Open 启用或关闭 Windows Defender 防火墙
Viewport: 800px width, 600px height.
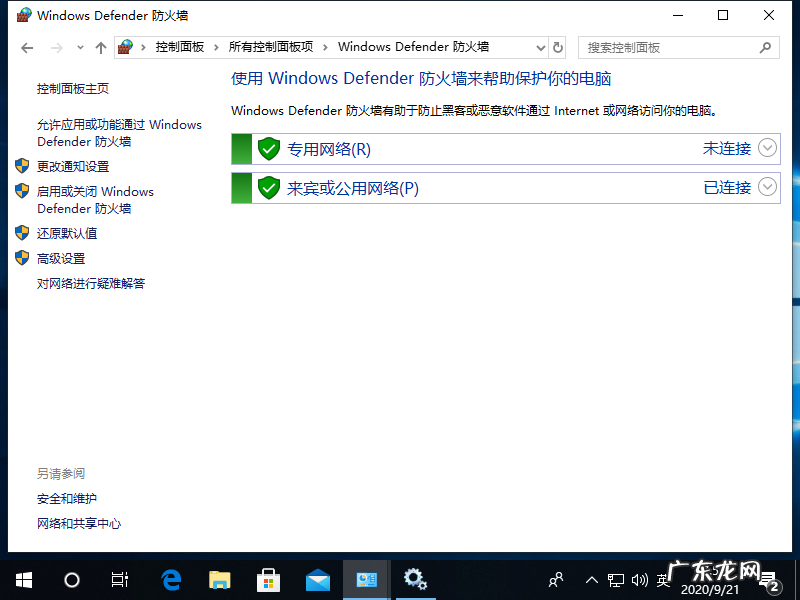click(96, 199)
